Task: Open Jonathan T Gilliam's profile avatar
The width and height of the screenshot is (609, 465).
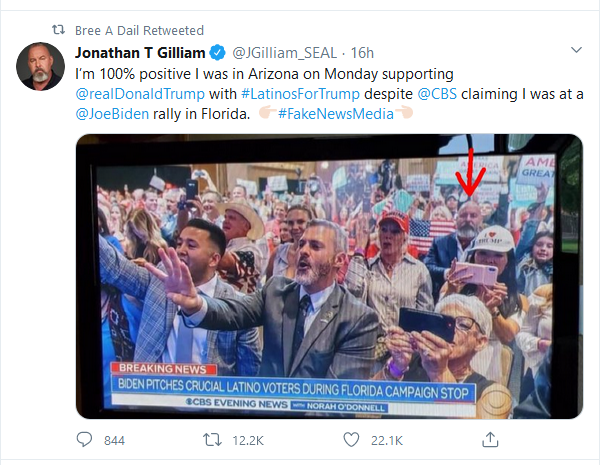Action: (41, 68)
